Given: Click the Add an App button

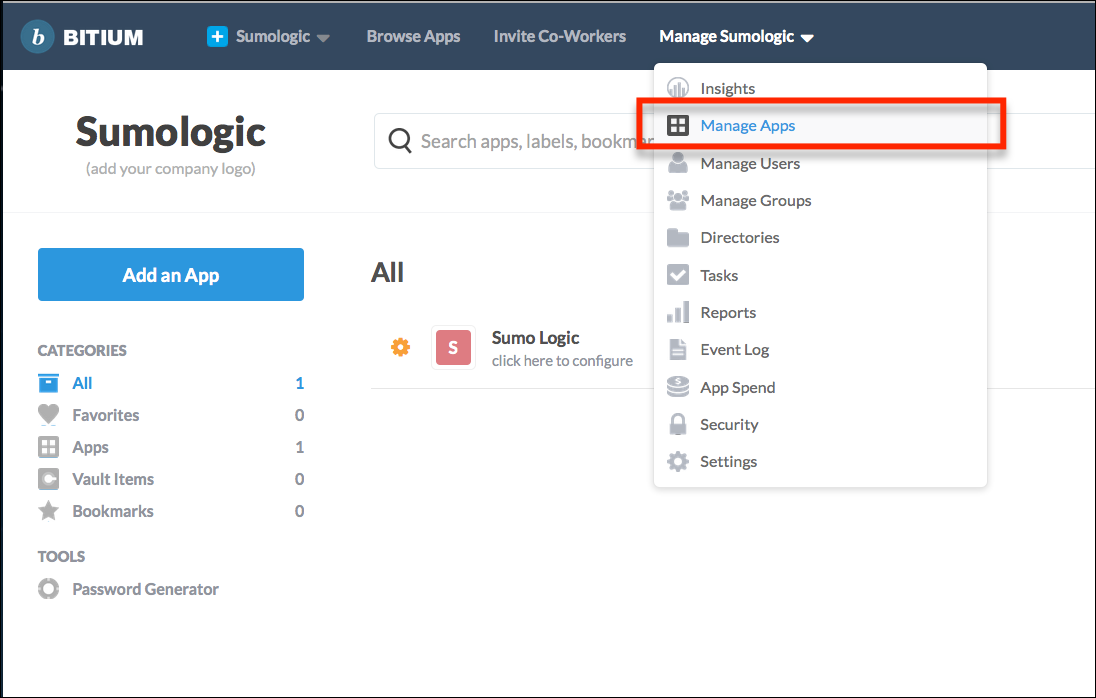Looking at the screenshot, I should point(170,274).
